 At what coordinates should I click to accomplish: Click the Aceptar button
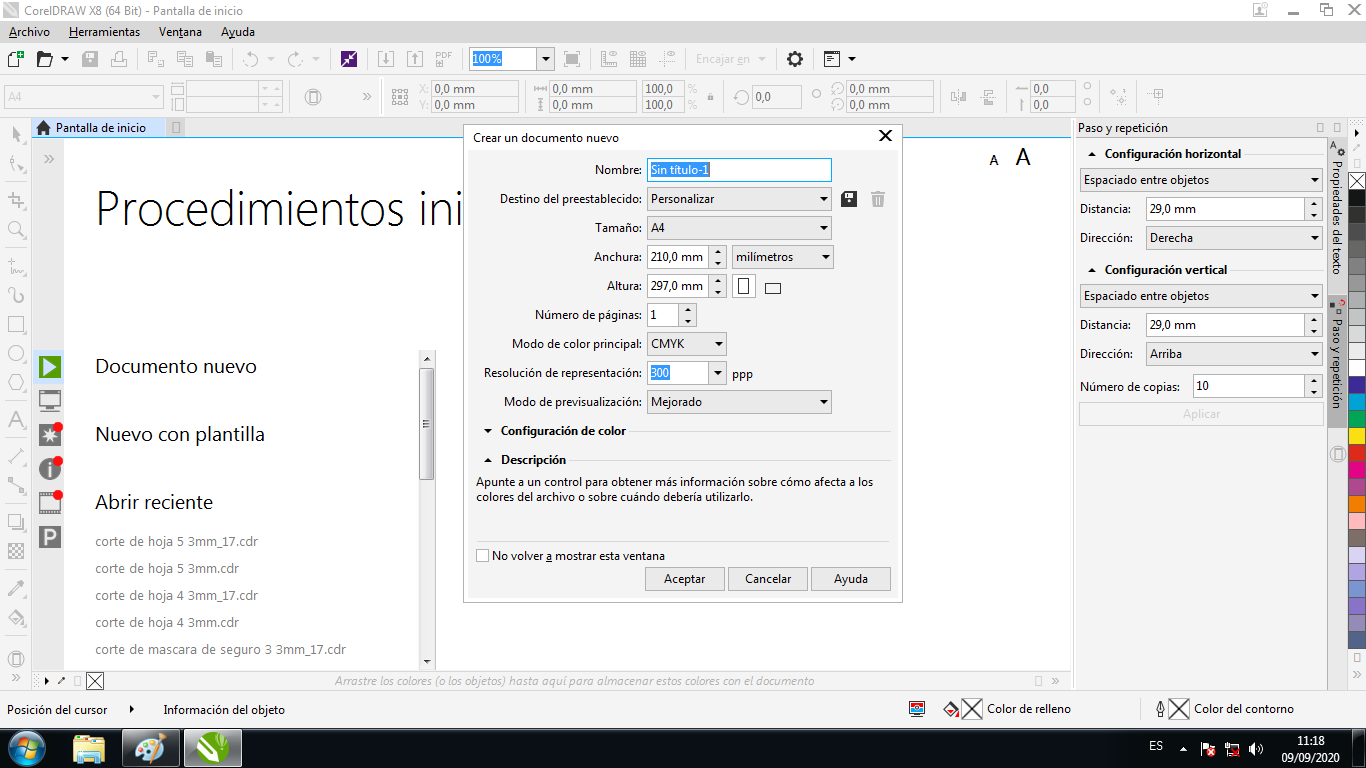685,579
